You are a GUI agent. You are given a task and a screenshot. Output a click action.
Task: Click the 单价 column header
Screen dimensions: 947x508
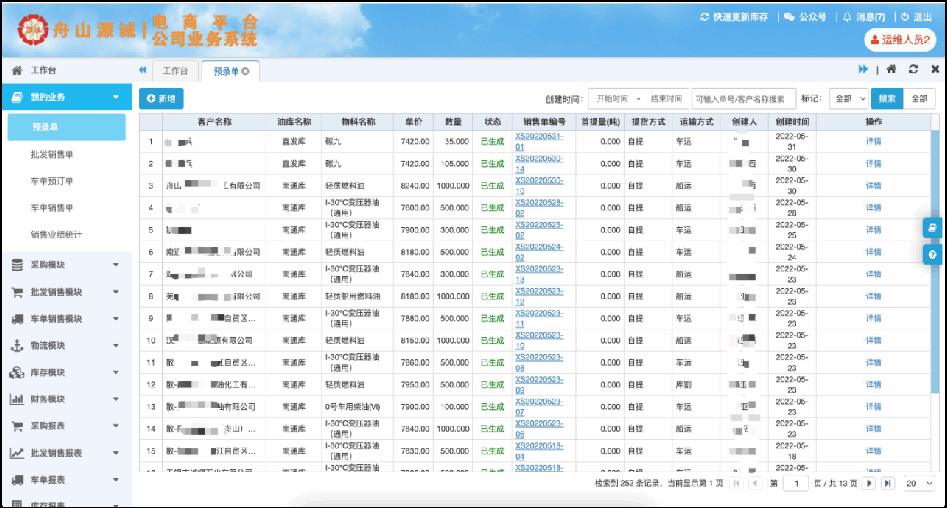[x=414, y=121]
